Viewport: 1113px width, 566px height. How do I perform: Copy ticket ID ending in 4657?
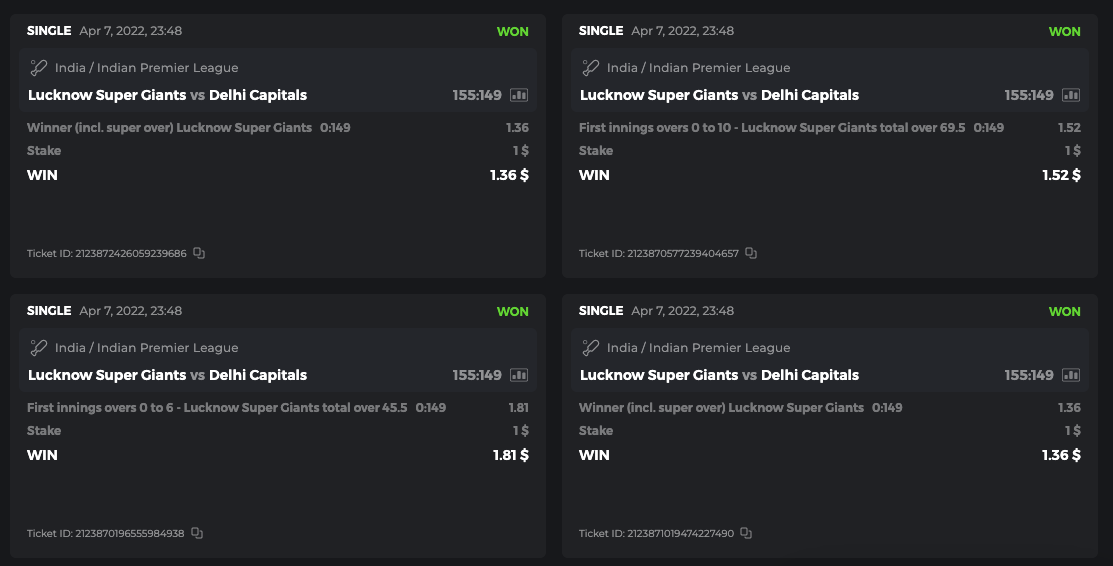[751, 253]
